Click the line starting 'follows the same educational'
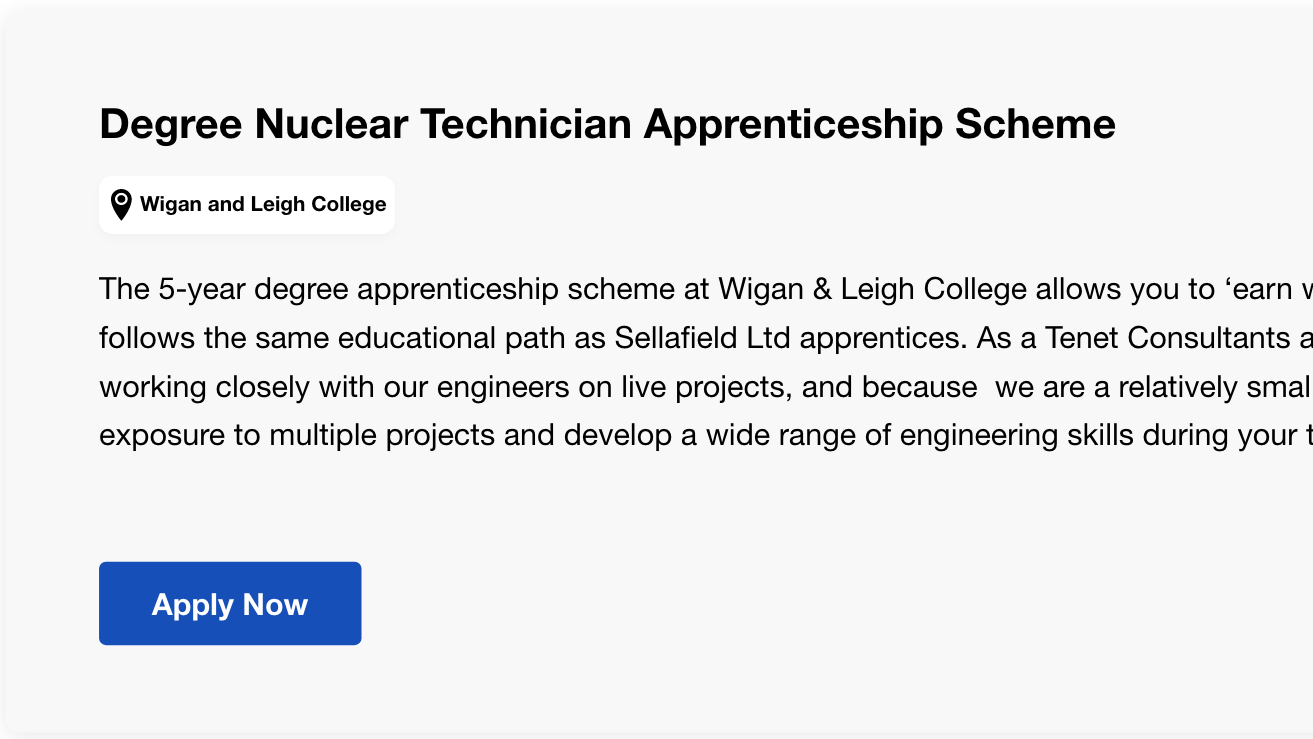Screen dimensions: 1313x739 (706, 338)
